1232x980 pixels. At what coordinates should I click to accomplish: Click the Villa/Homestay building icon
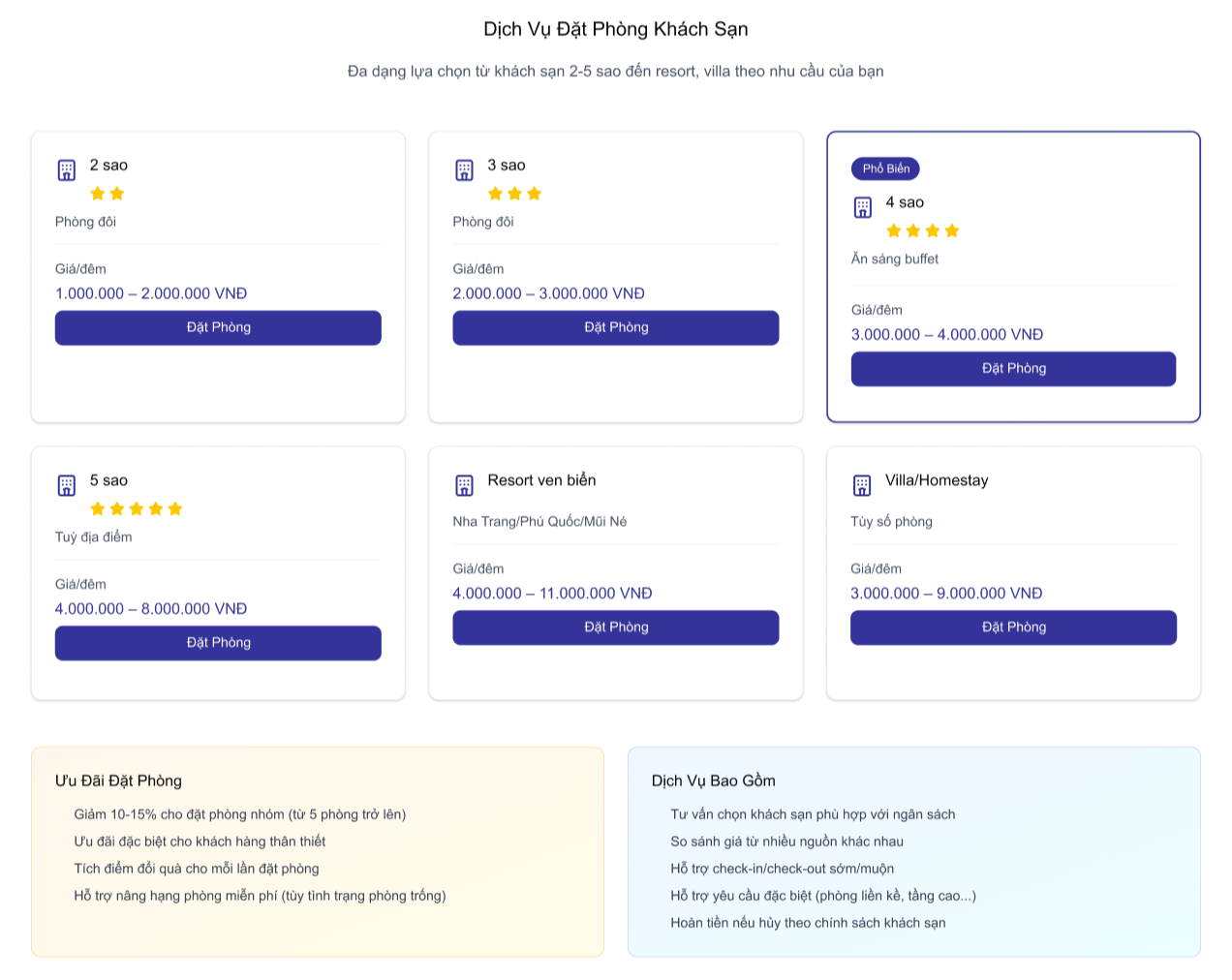(x=862, y=485)
